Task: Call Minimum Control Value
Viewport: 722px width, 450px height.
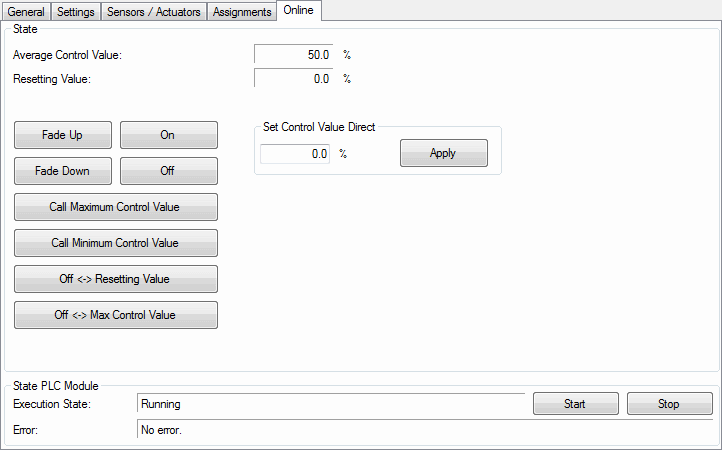Action: click(116, 243)
